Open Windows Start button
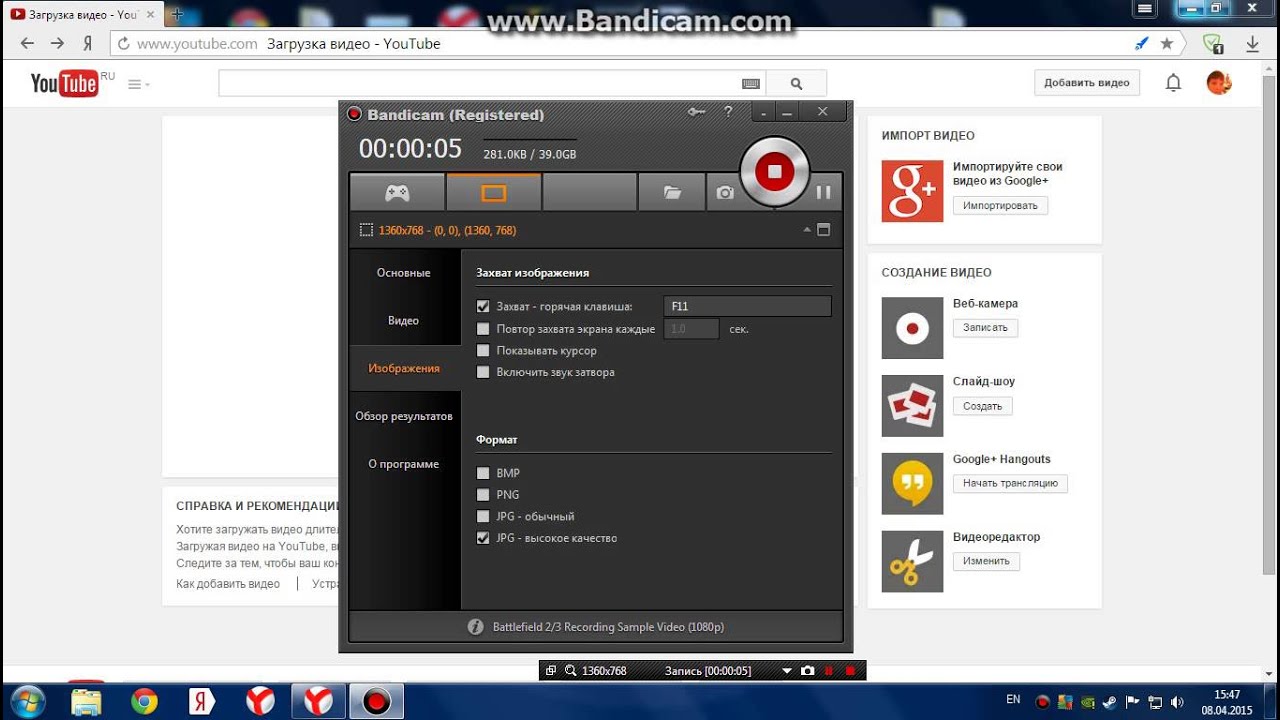 (27, 701)
